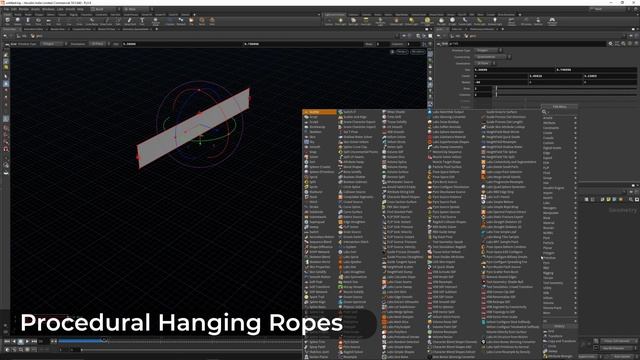This screenshot has width=640, height=360.
Task: Add a Point Light from shelf
Action: (340, 21)
